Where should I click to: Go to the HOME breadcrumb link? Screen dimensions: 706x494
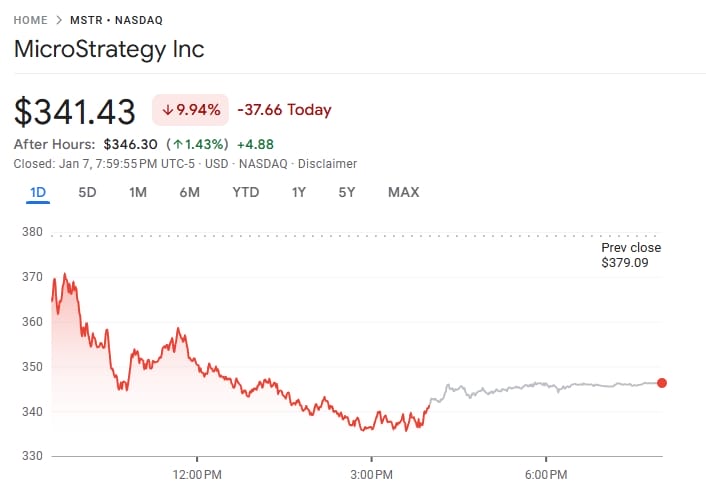pyautogui.click(x=31, y=20)
